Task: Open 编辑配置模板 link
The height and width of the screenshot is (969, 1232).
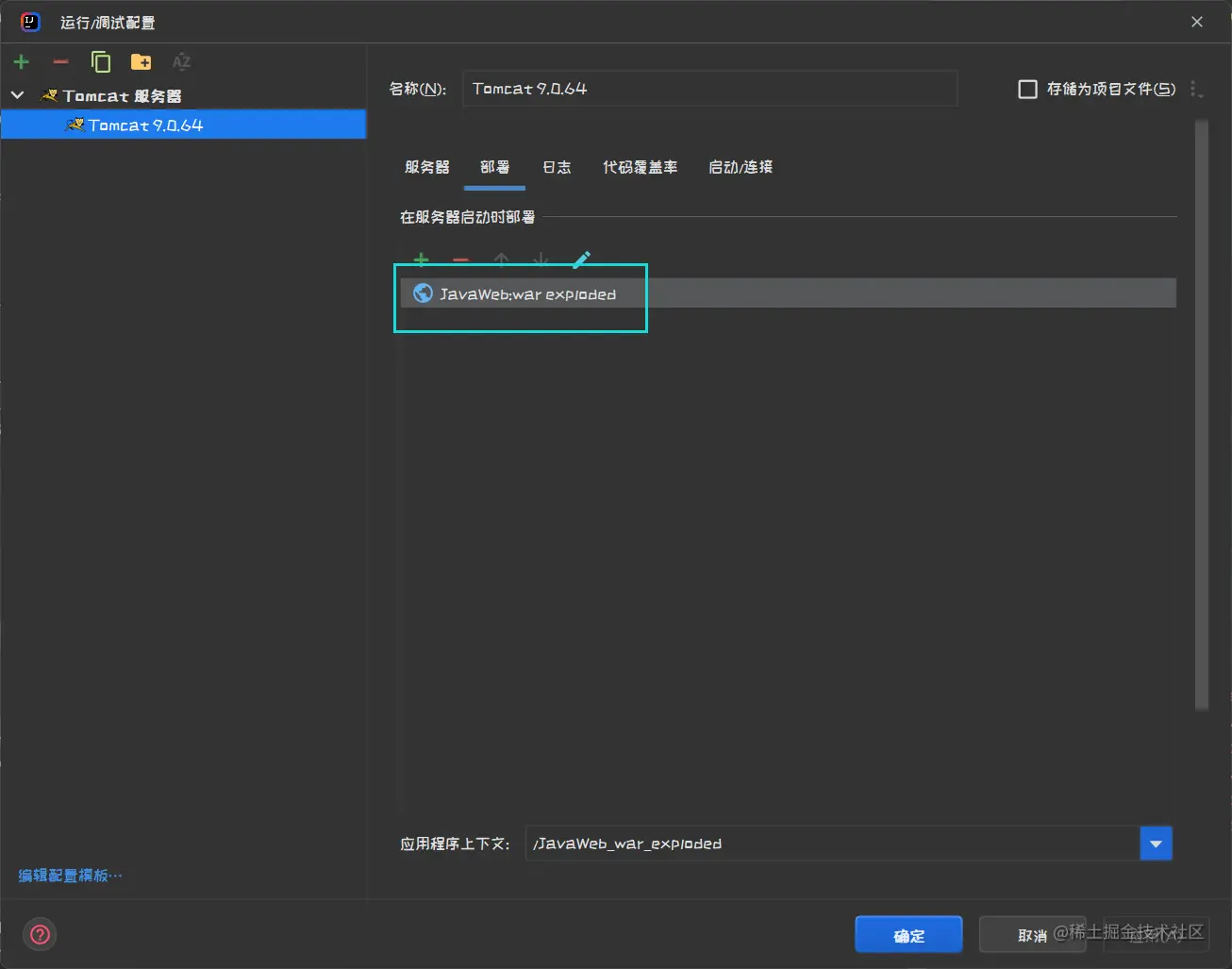Action: point(70,876)
